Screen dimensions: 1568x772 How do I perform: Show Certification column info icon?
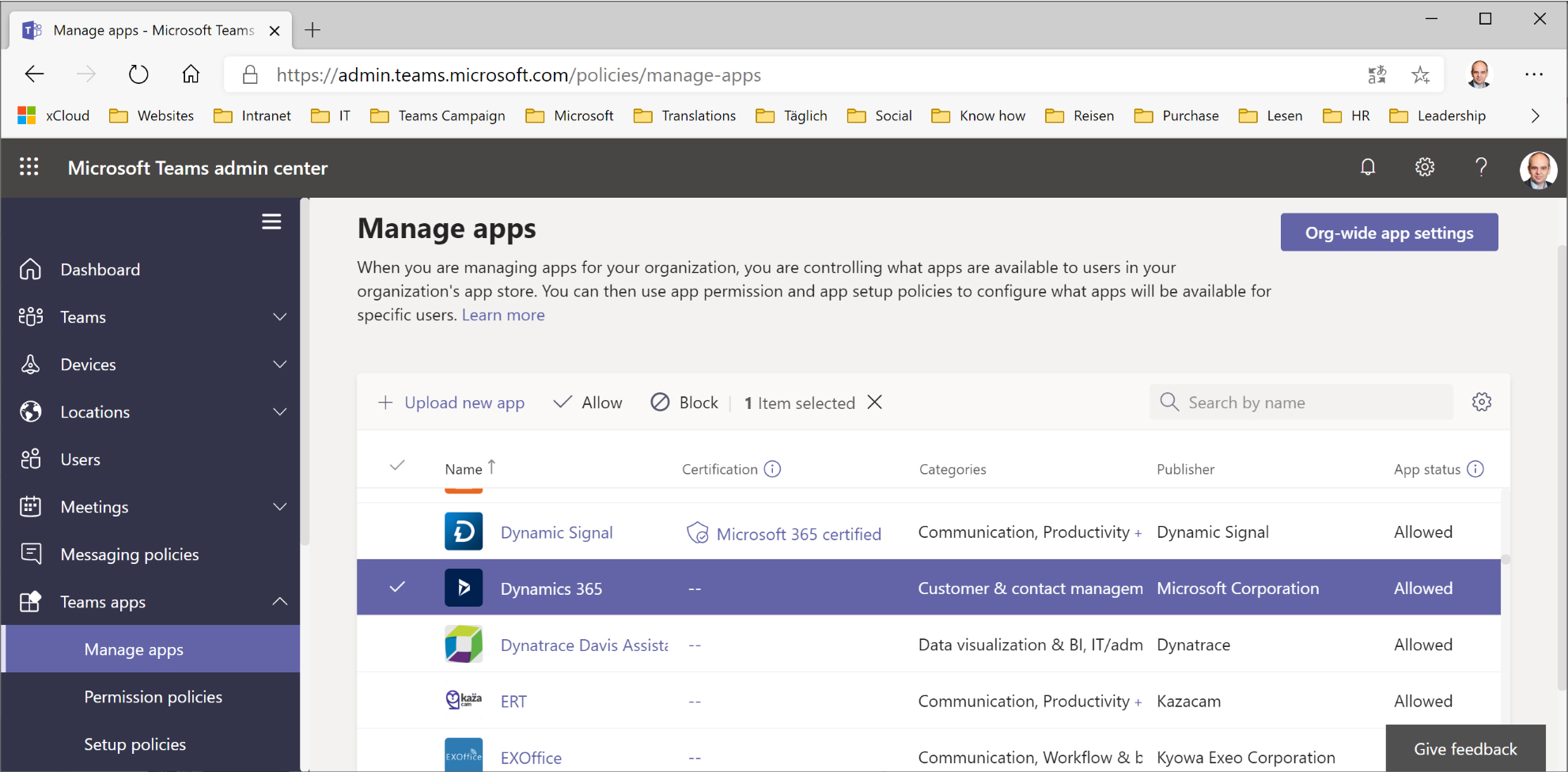click(772, 469)
